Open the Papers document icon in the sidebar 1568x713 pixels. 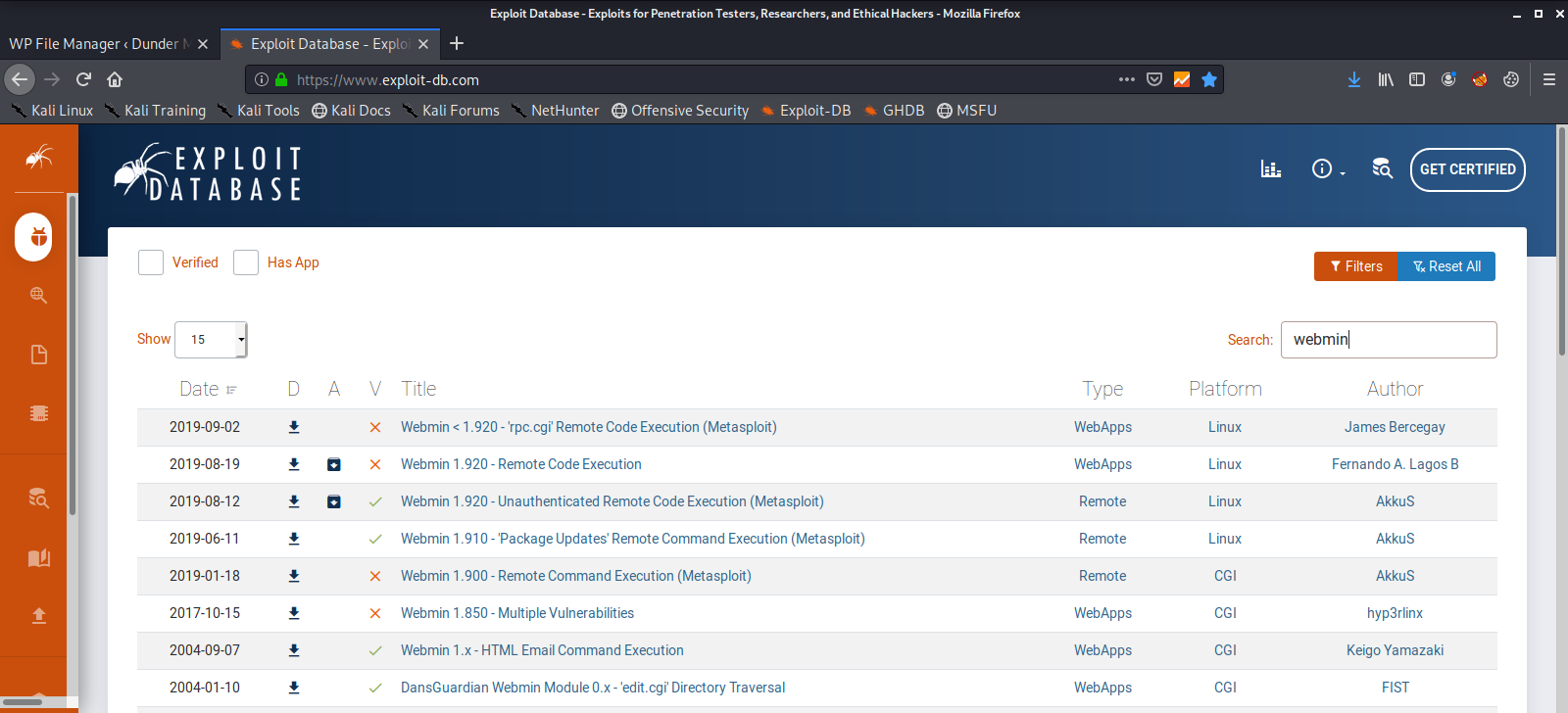[38, 355]
